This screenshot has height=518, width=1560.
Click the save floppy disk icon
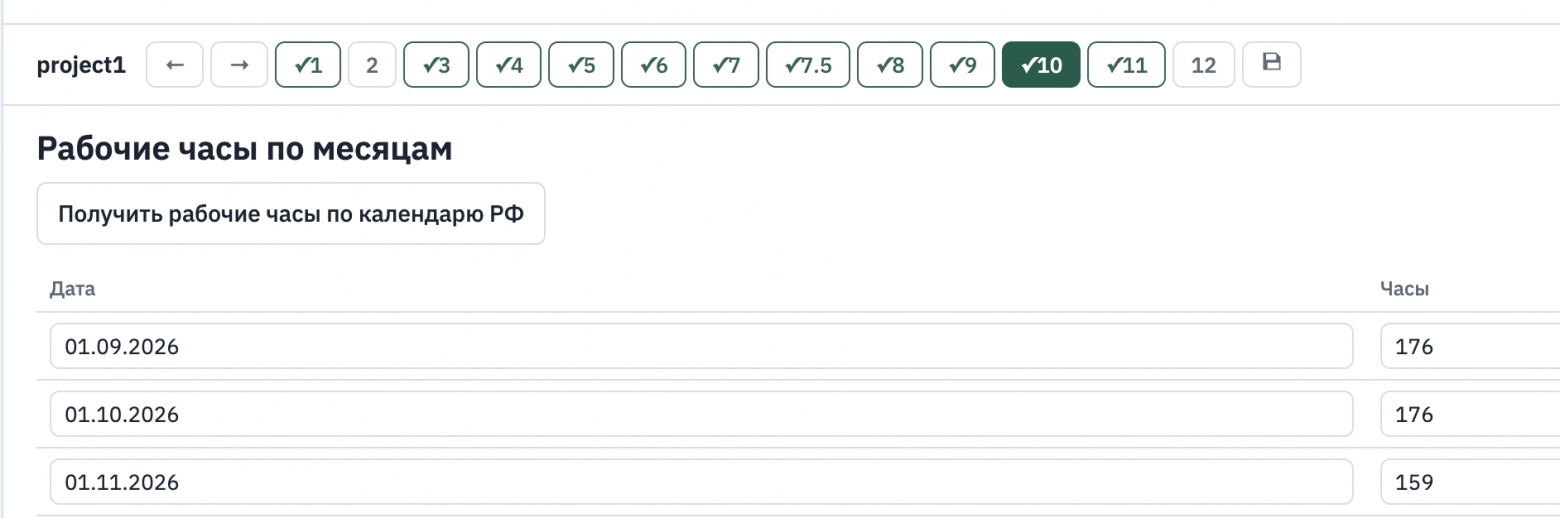click(1272, 64)
